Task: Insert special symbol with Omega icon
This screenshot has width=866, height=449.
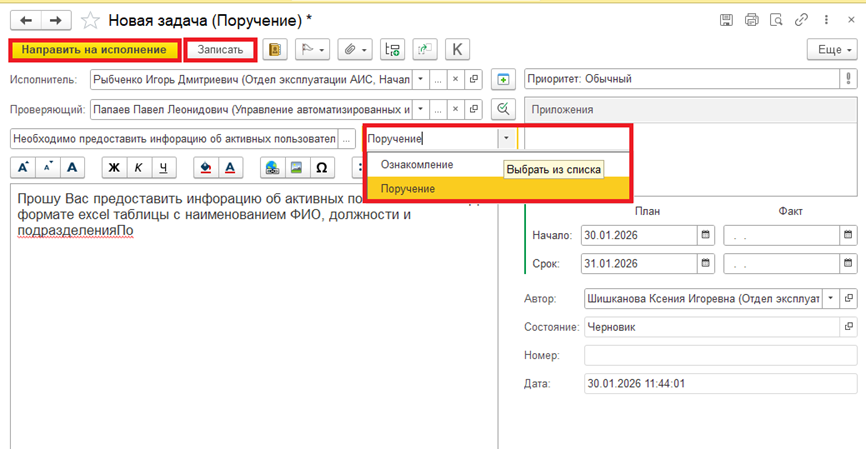Action: (320, 167)
